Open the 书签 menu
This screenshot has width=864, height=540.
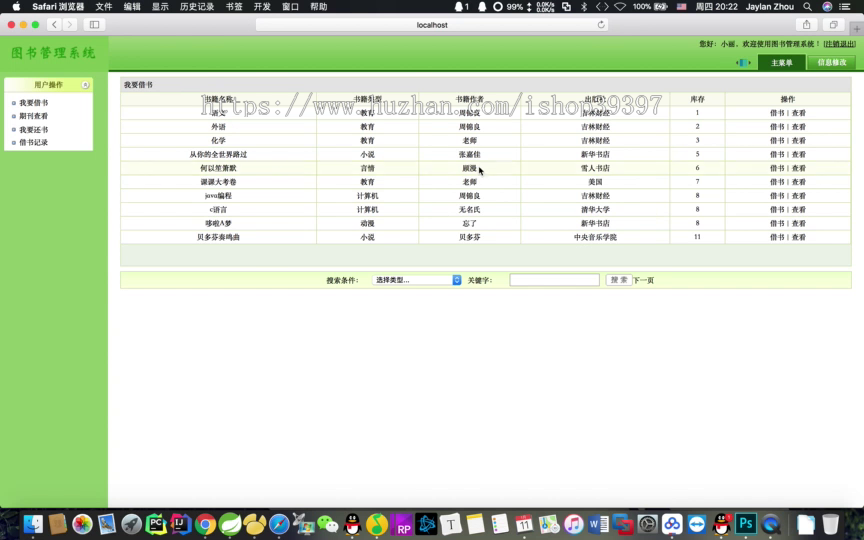234,7
